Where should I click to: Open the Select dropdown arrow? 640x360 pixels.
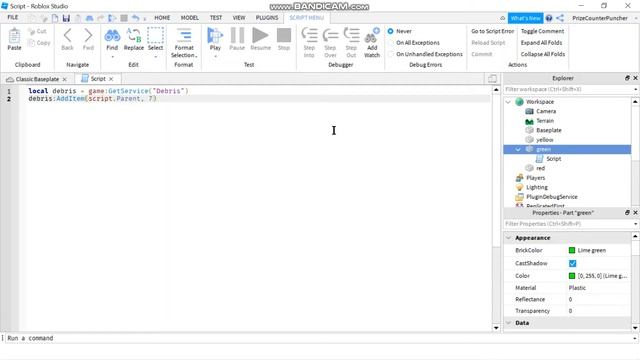156,57
